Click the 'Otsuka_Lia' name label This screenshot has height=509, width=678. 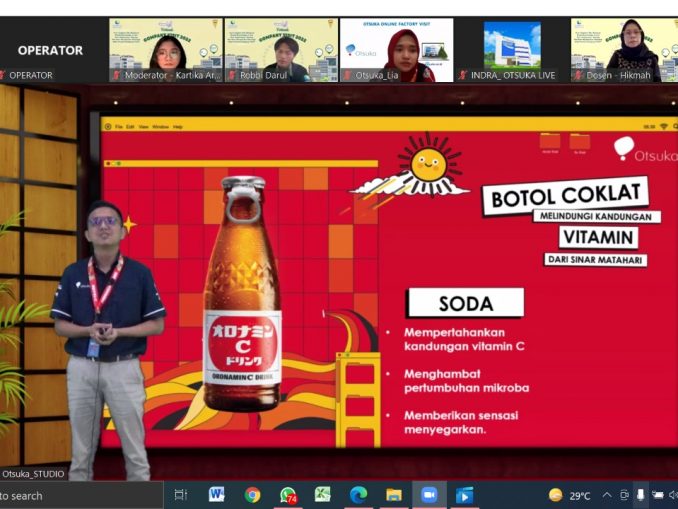[x=377, y=75]
